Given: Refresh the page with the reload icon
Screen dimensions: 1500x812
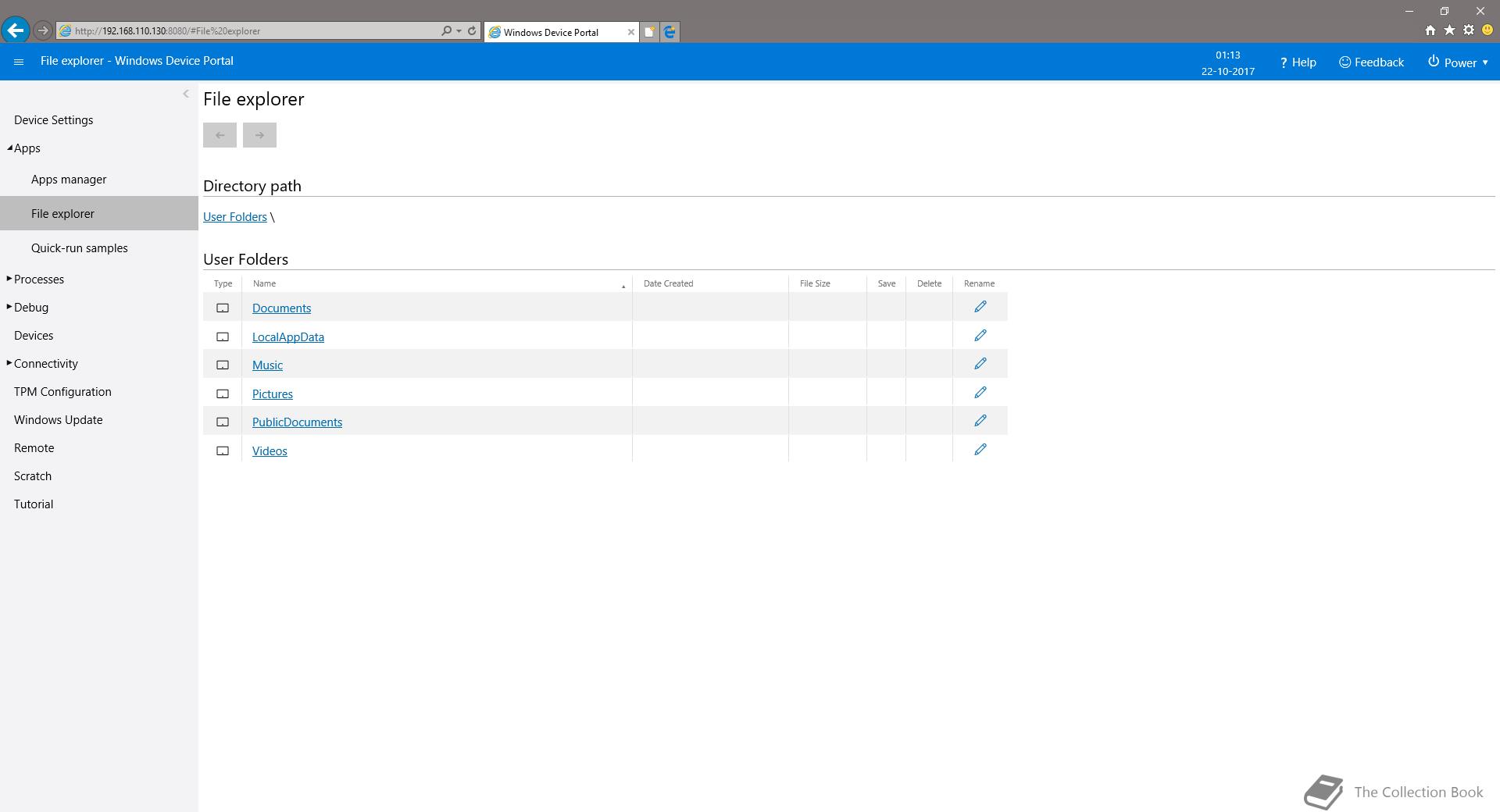Looking at the screenshot, I should pyautogui.click(x=472, y=31).
